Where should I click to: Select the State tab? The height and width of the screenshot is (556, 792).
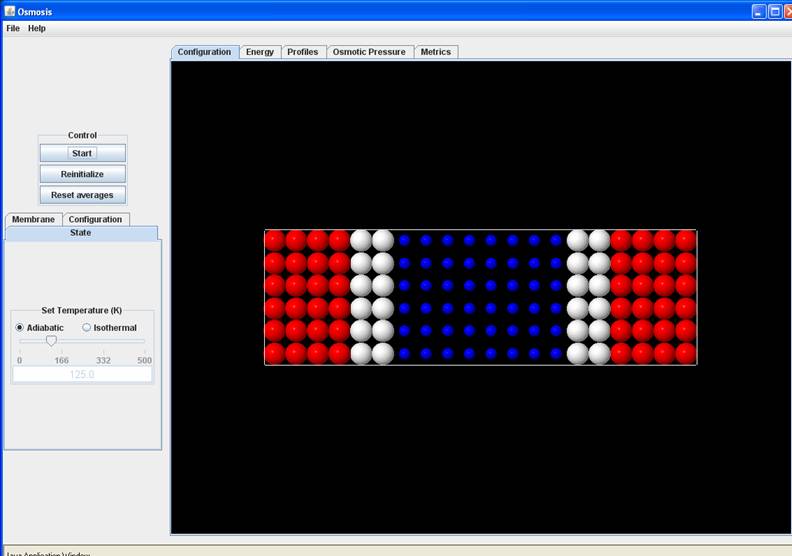coord(80,233)
